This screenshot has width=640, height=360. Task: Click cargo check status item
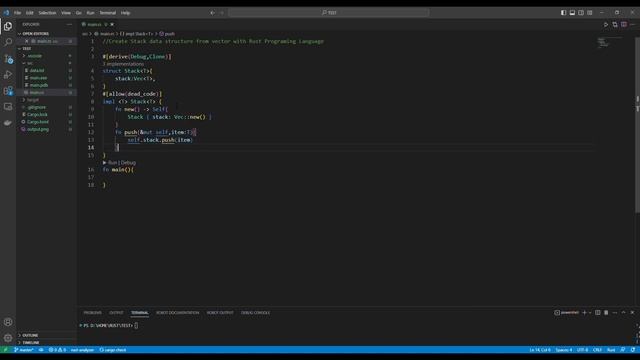113,350
